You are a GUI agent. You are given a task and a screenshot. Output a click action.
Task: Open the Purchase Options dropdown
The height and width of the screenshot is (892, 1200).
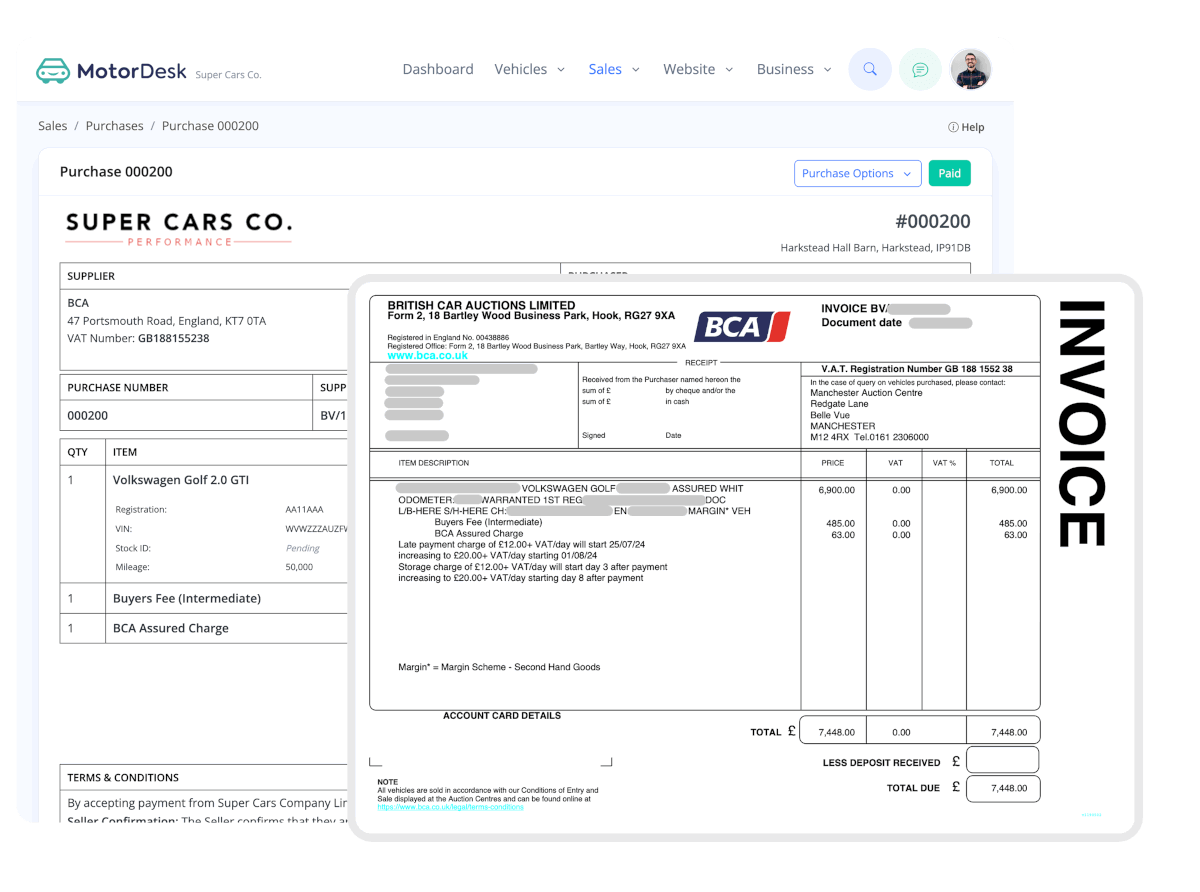click(857, 174)
